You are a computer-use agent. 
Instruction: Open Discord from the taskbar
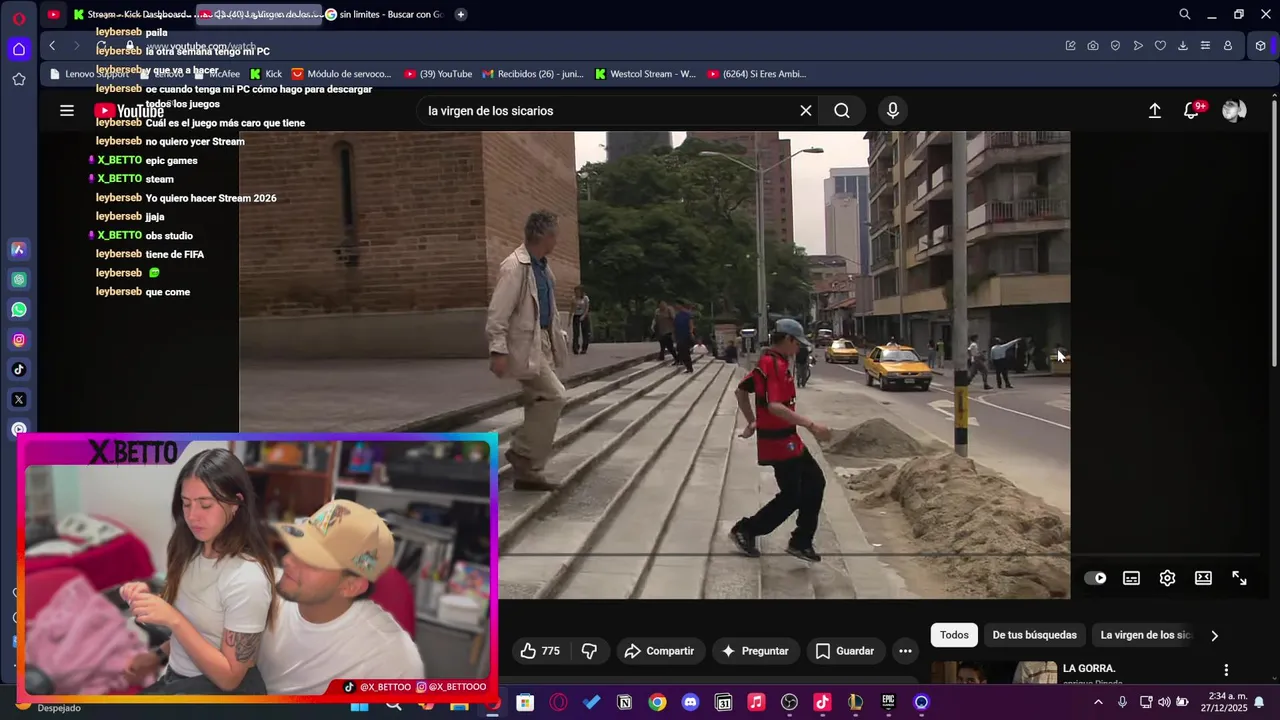690,703
